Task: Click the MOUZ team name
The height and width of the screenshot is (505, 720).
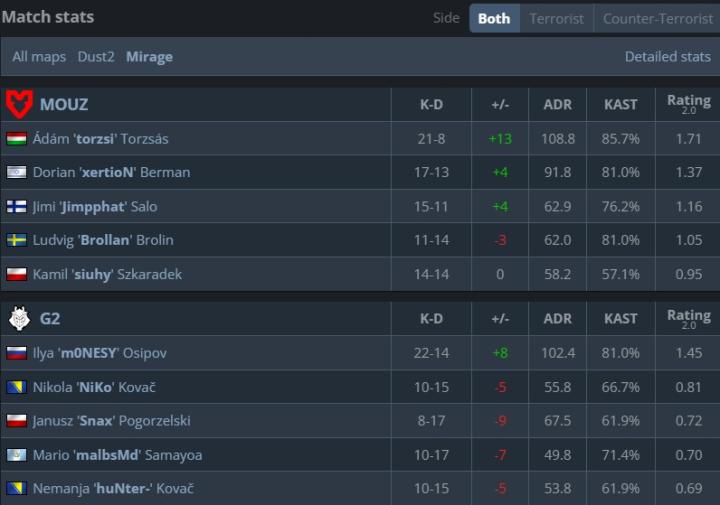Action: click(x=64, y=104)
